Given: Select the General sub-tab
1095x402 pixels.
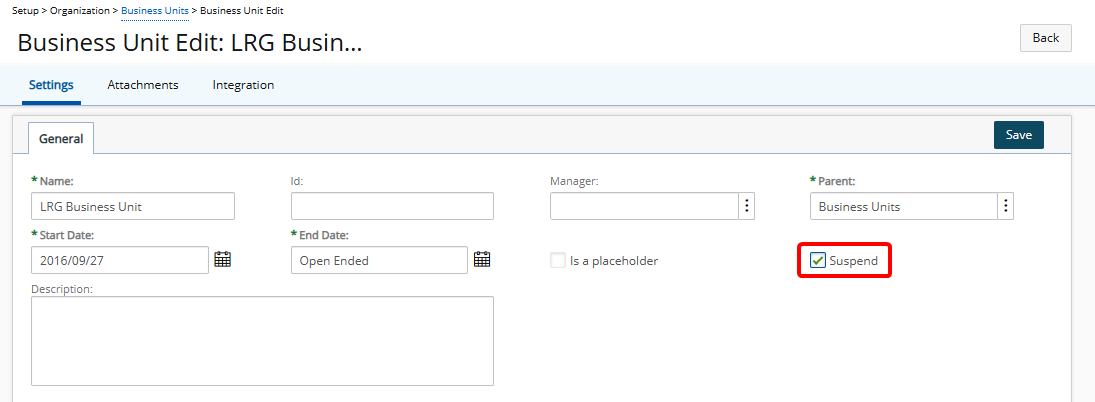Looking at the screenshot, I should point(61,138).
